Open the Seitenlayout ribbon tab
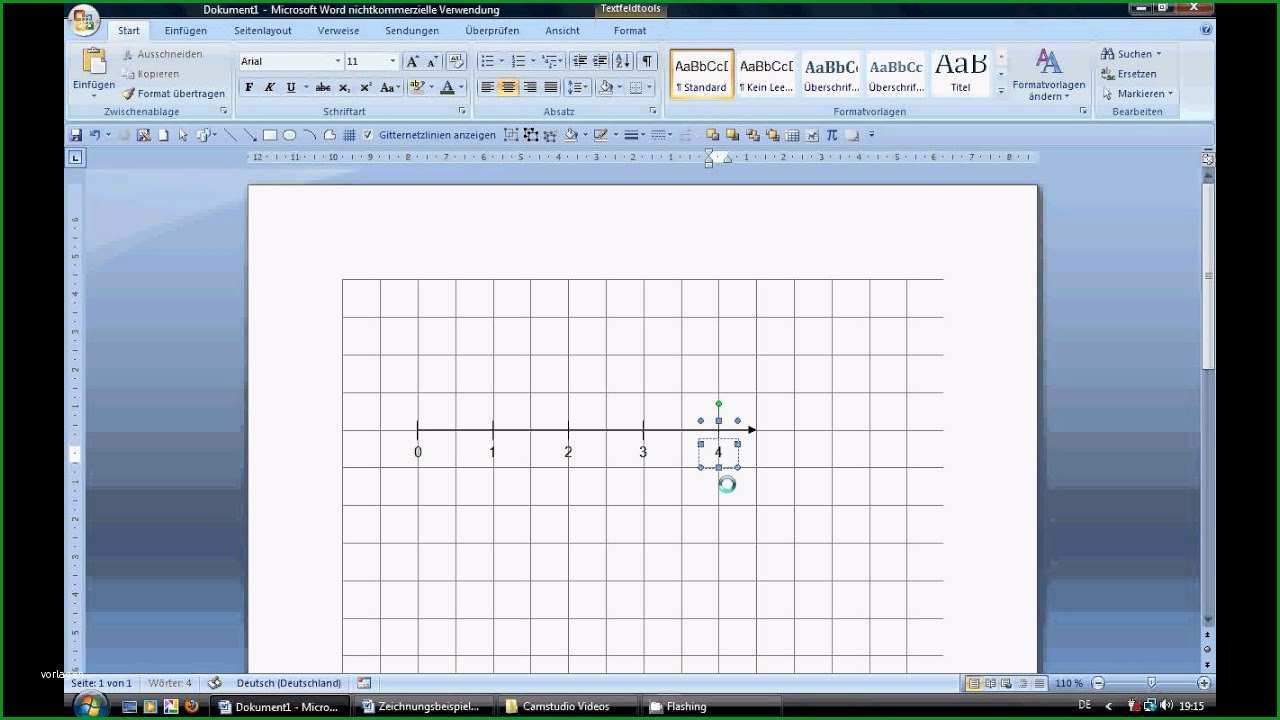The image size is (1280, 720). (263, 31)
